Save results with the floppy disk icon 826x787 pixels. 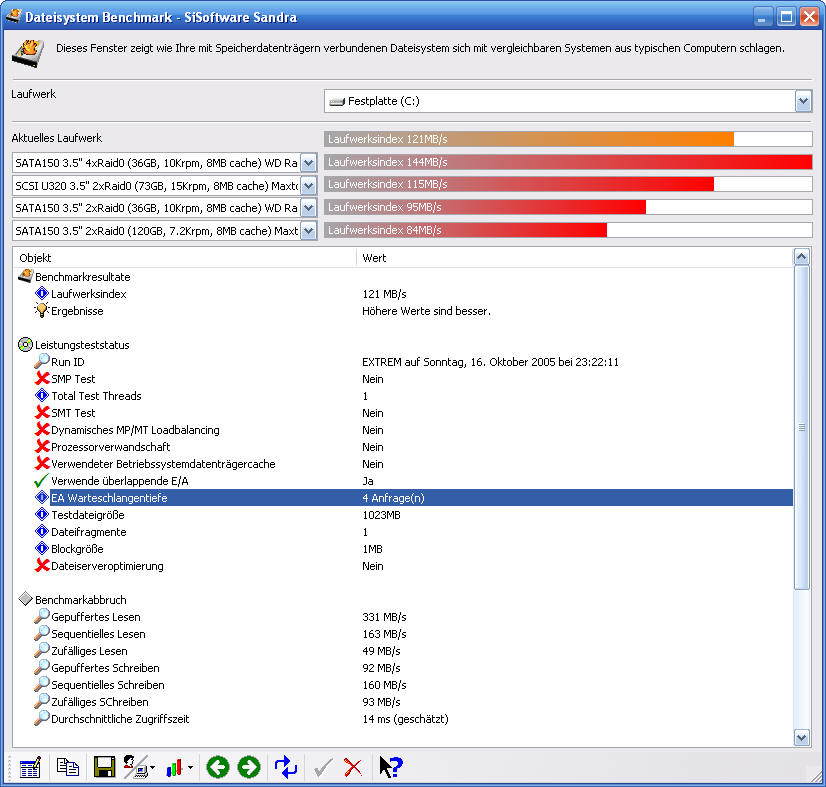pyautogui.click(x=104, y=767)
